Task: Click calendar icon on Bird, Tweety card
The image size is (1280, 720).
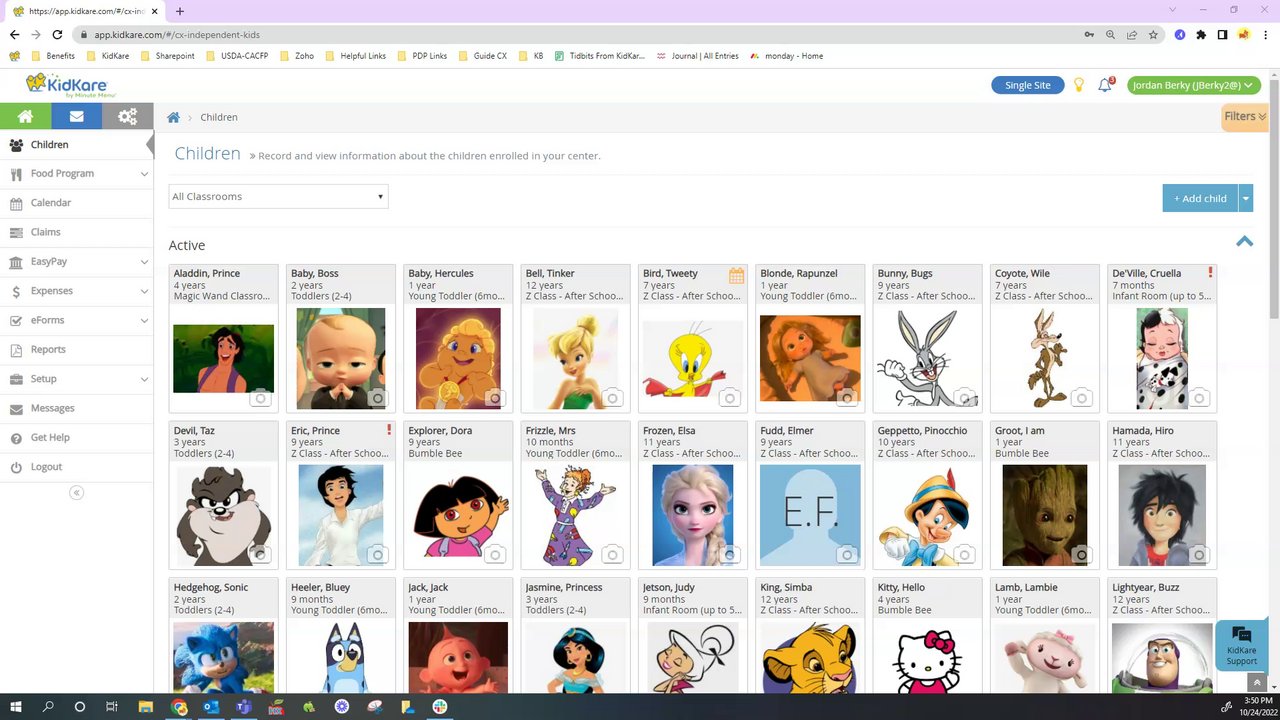Action: pyautogui.click(x=736, y=276)
